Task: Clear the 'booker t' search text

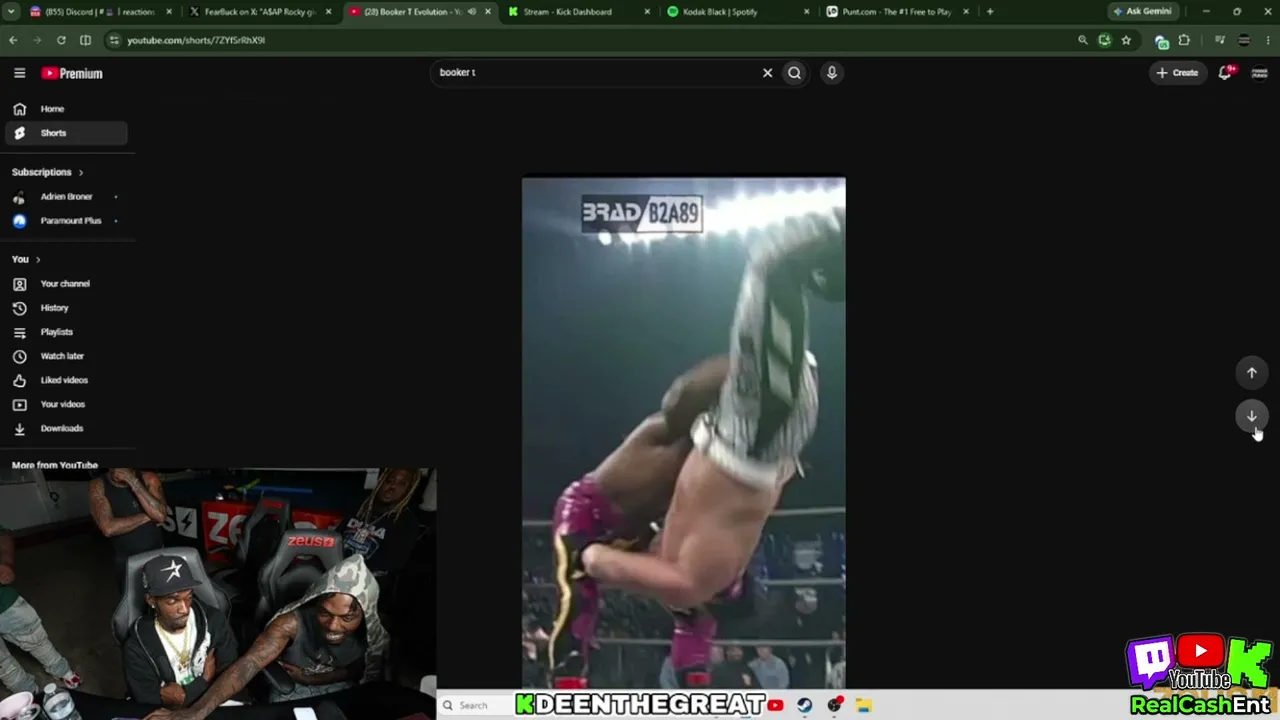Action: coord(768,73)
